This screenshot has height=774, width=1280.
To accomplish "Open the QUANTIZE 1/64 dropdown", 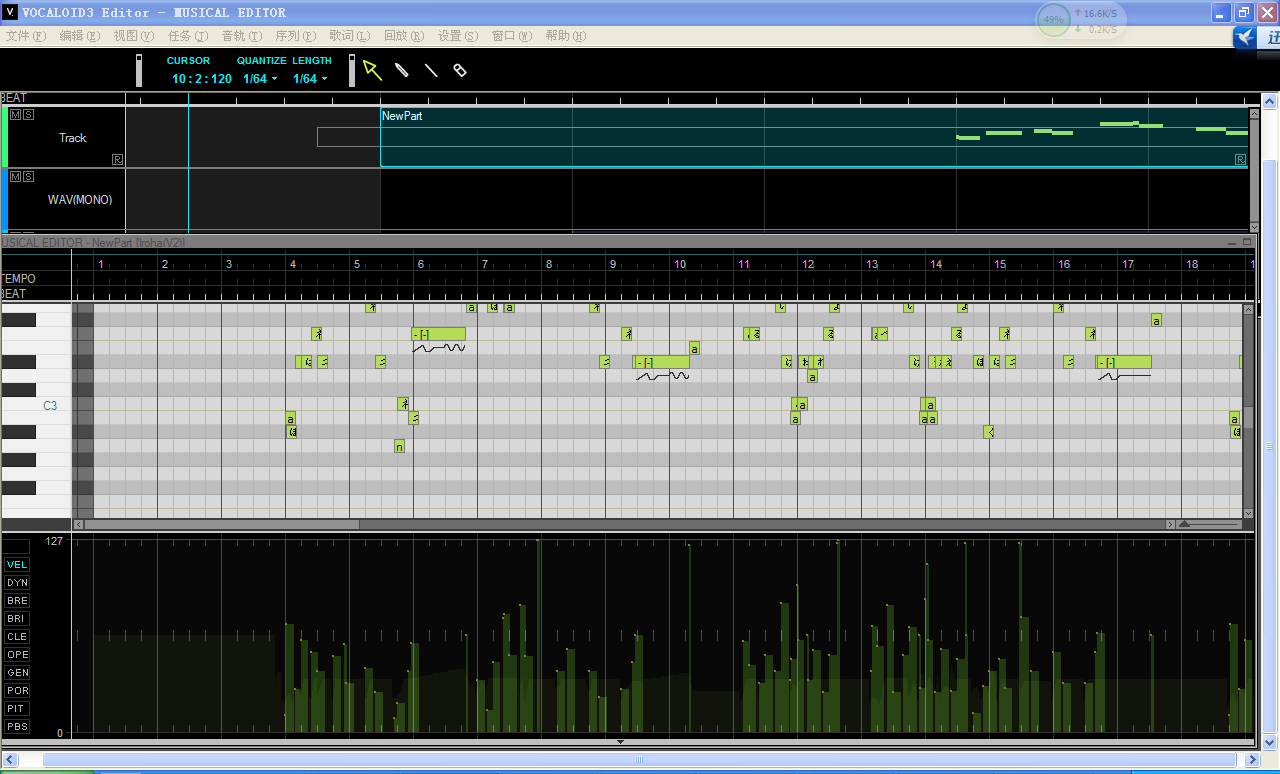I will click(x=260, y=79).
